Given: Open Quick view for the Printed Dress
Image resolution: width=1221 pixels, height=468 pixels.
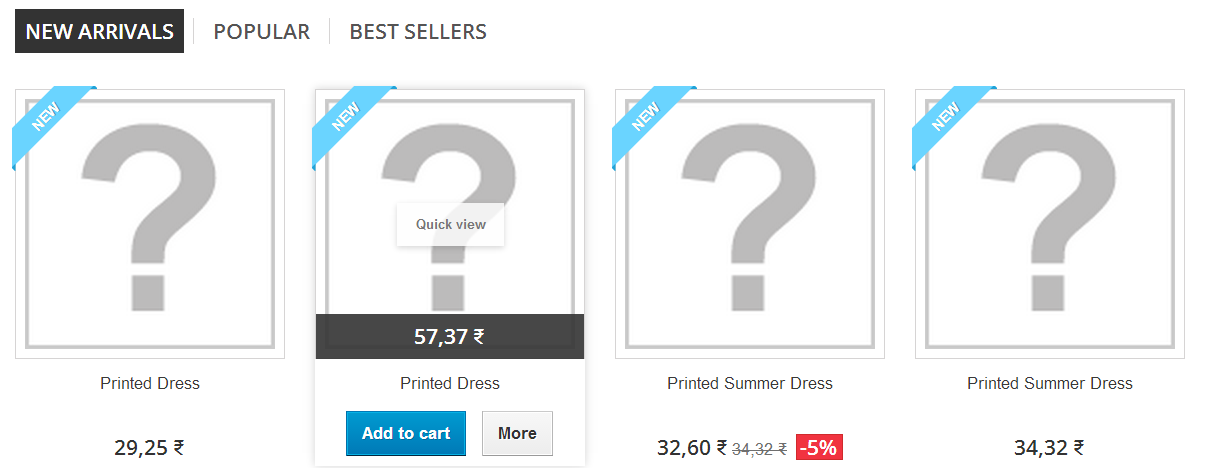Looking at the screenshot, I should point(450,224).
